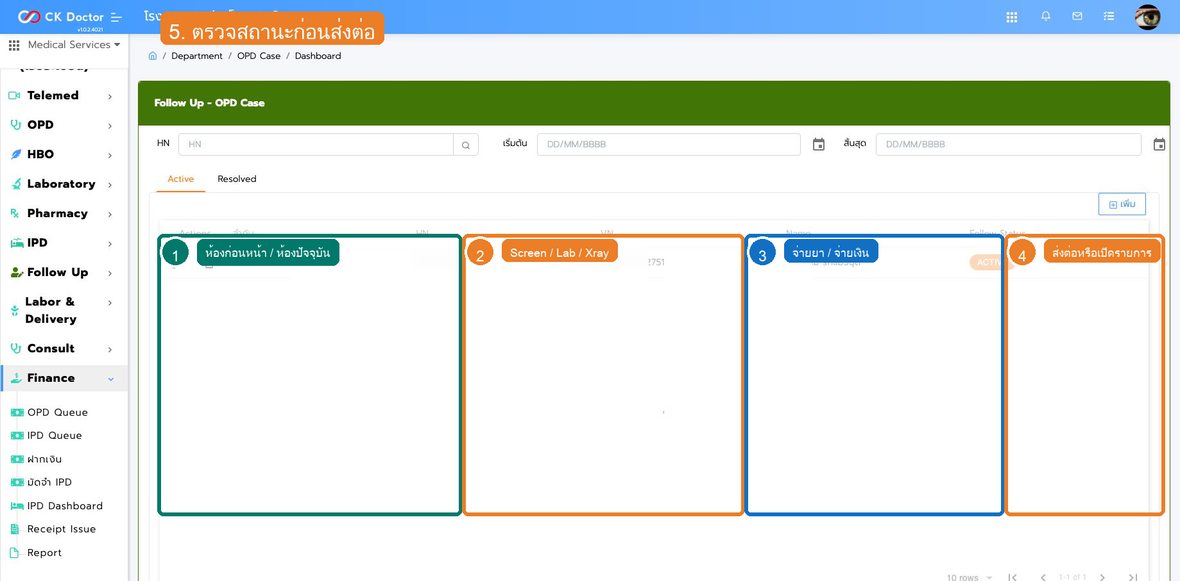Click the OPD Queue money icon
1180x581 pixels.
coord(16,412)
